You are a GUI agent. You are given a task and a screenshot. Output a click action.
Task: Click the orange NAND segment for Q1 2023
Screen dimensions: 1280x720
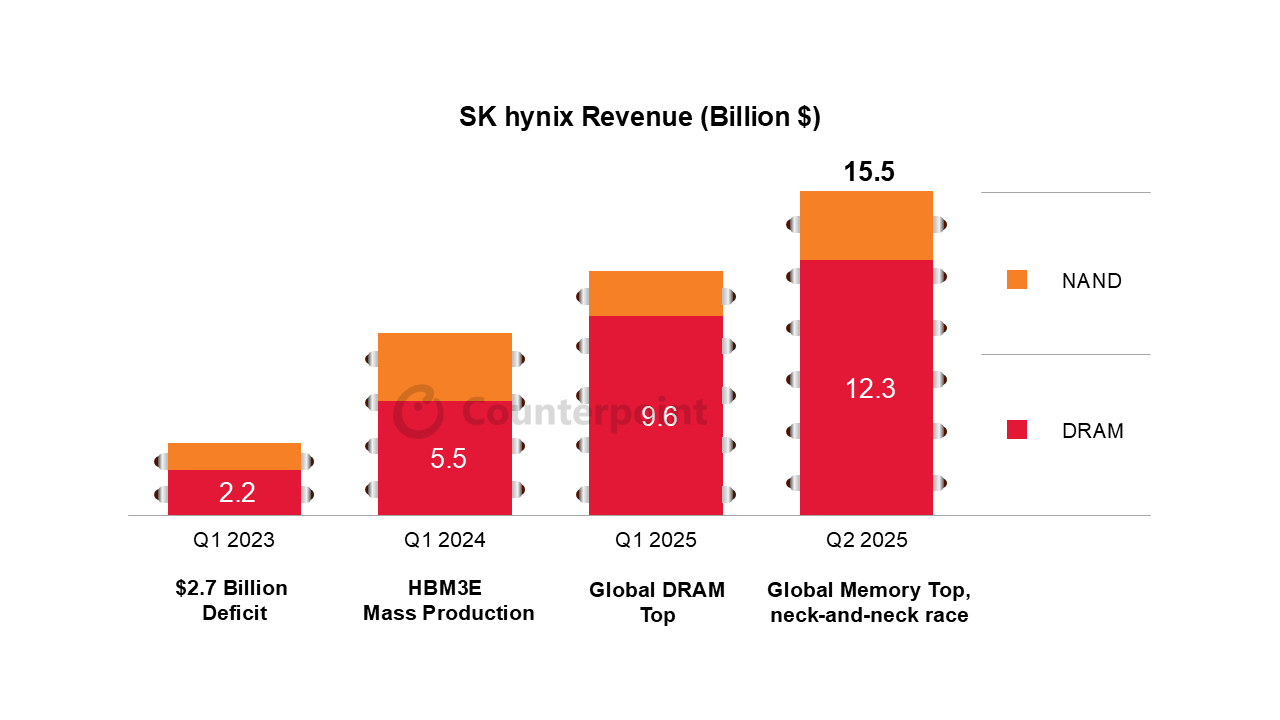[234, 456]
